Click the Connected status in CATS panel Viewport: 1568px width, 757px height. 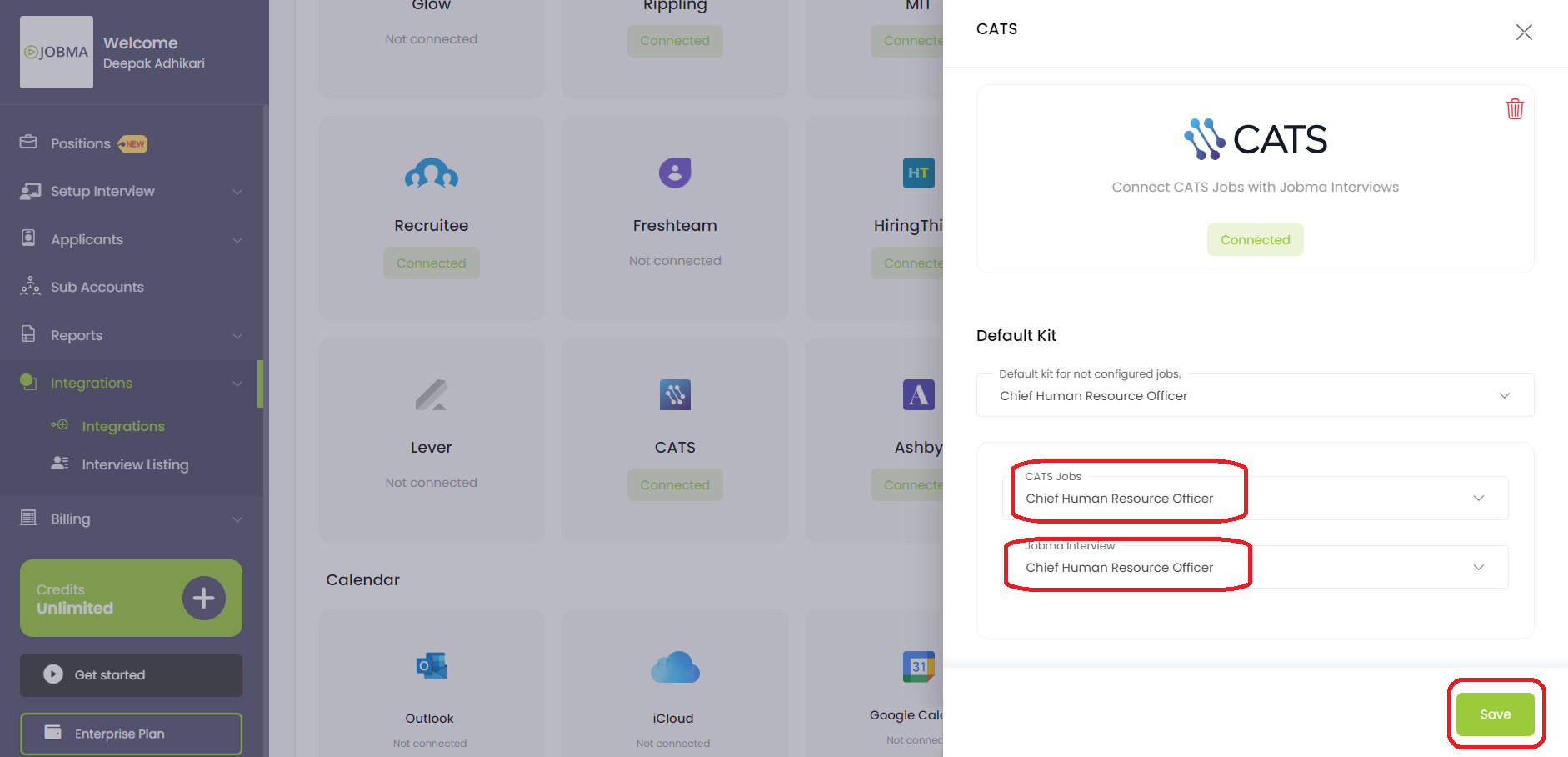tap(1256, 240)
